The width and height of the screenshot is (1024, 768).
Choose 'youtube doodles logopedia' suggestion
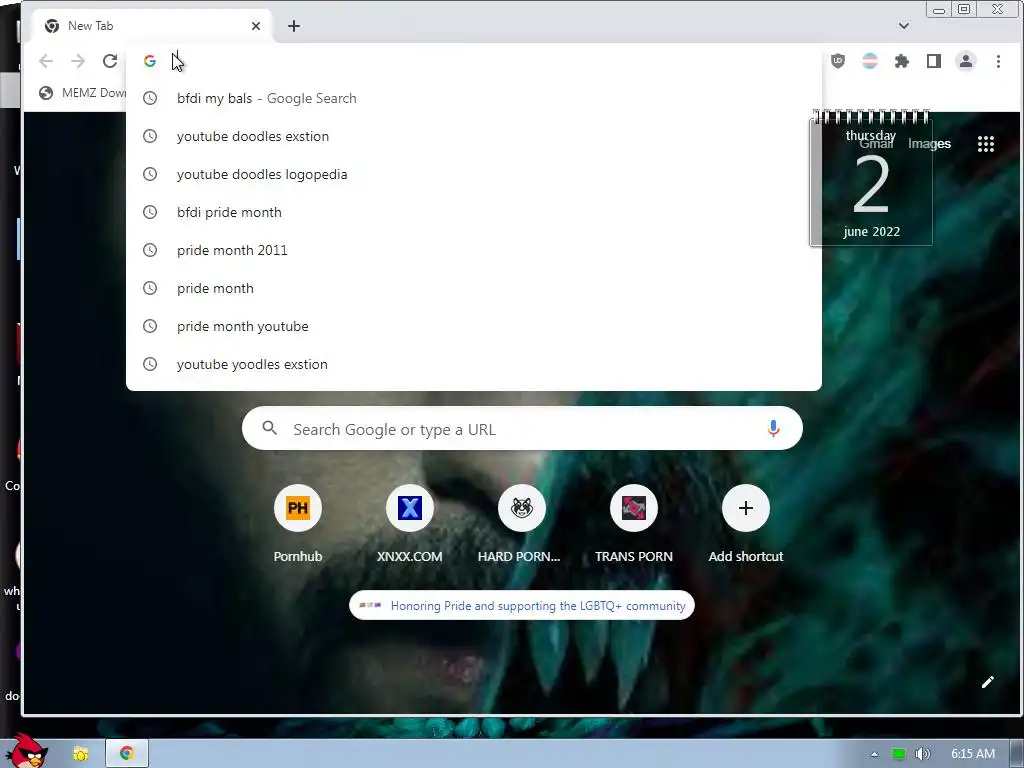(473, 174)
